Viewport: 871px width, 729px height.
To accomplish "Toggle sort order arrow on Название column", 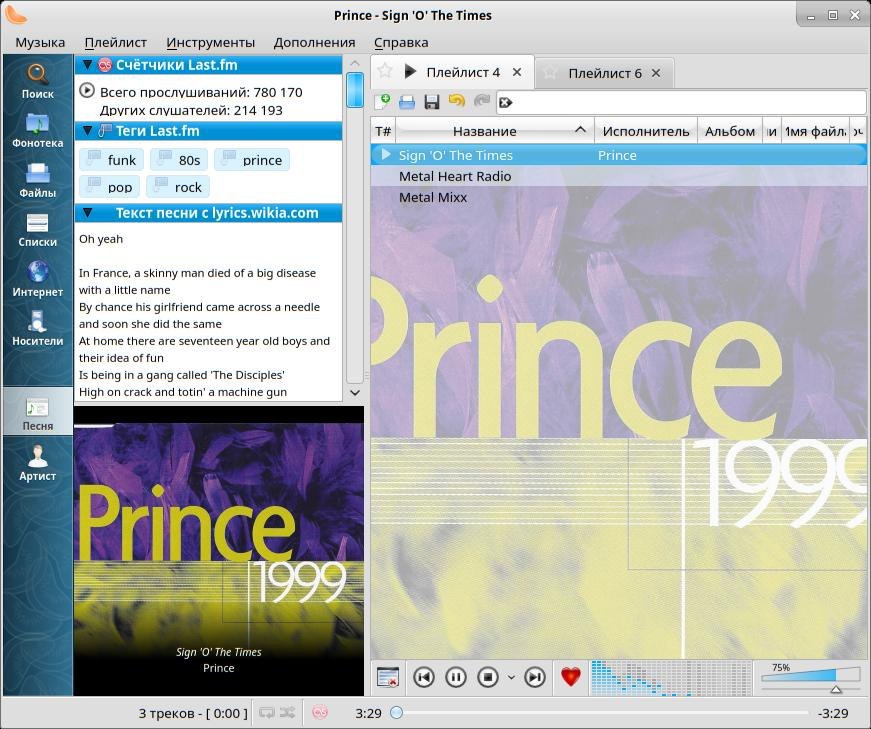I will coord(580,129).
